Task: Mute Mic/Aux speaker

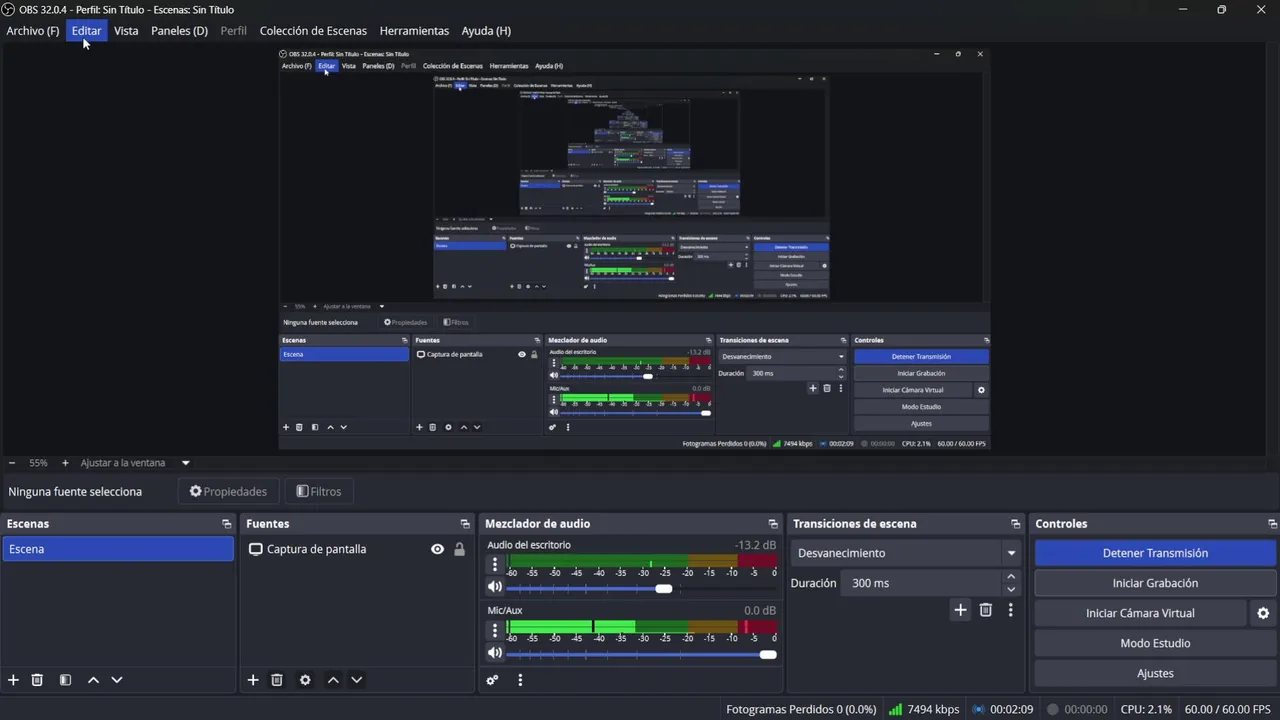Action: [495, 653]
